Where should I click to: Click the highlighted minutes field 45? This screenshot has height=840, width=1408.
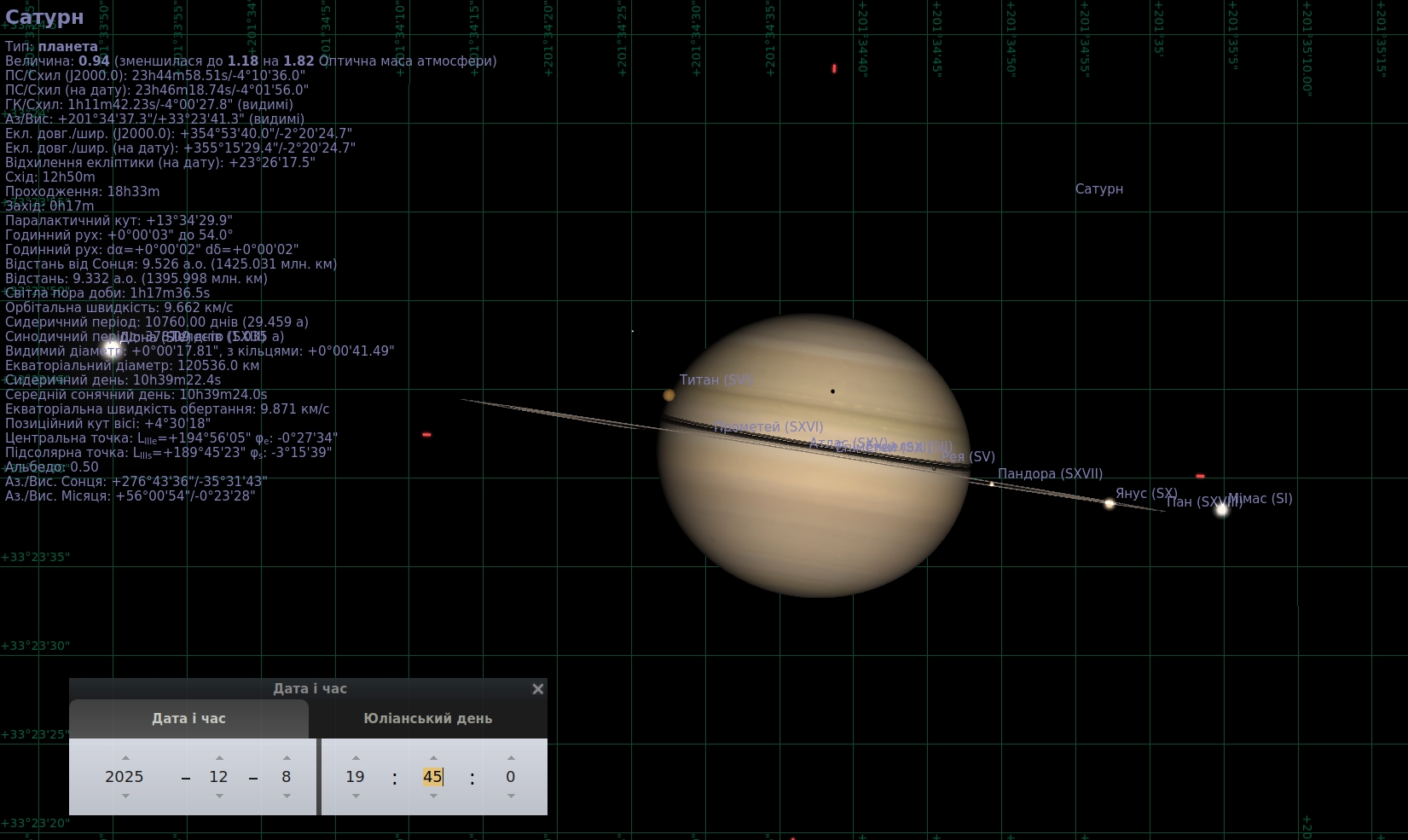click(x=433, y=777)
